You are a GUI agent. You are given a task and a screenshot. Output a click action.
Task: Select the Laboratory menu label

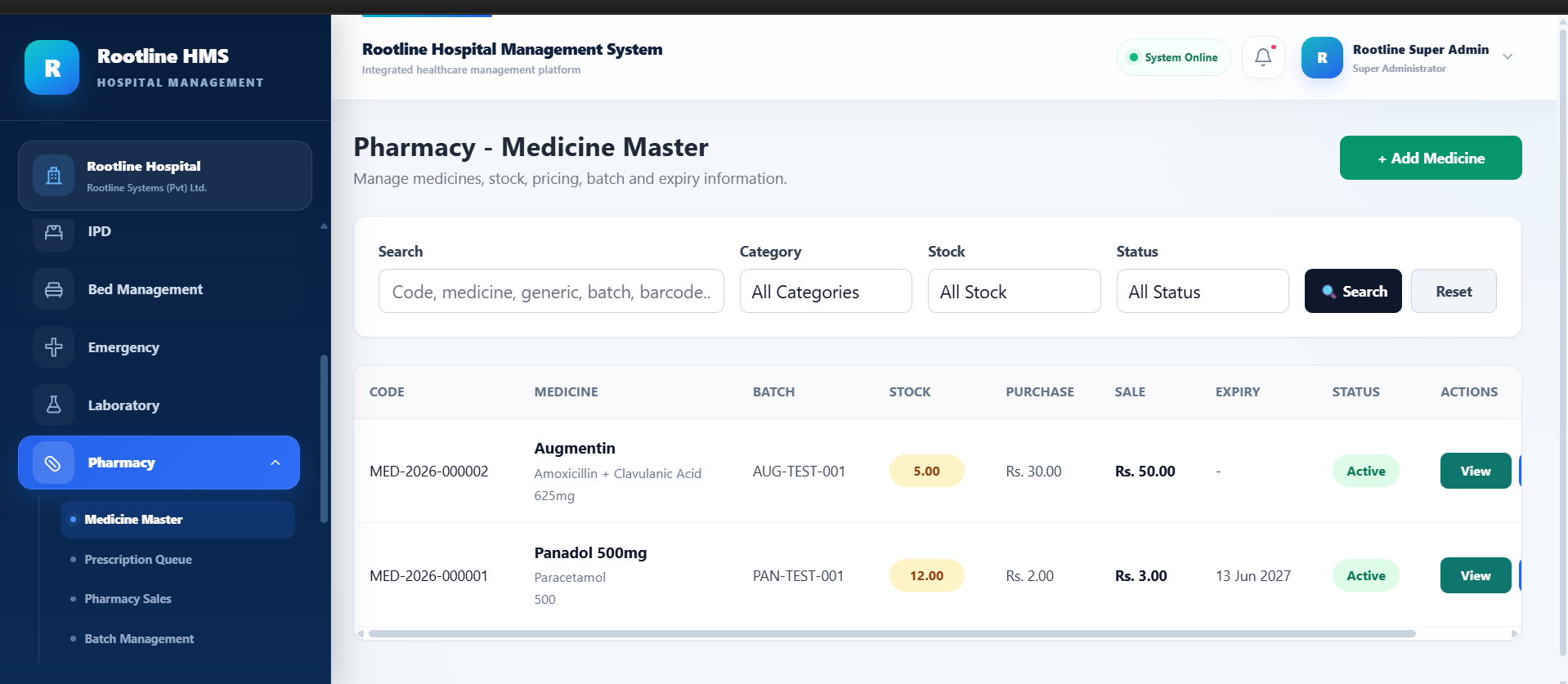(123, 405)
